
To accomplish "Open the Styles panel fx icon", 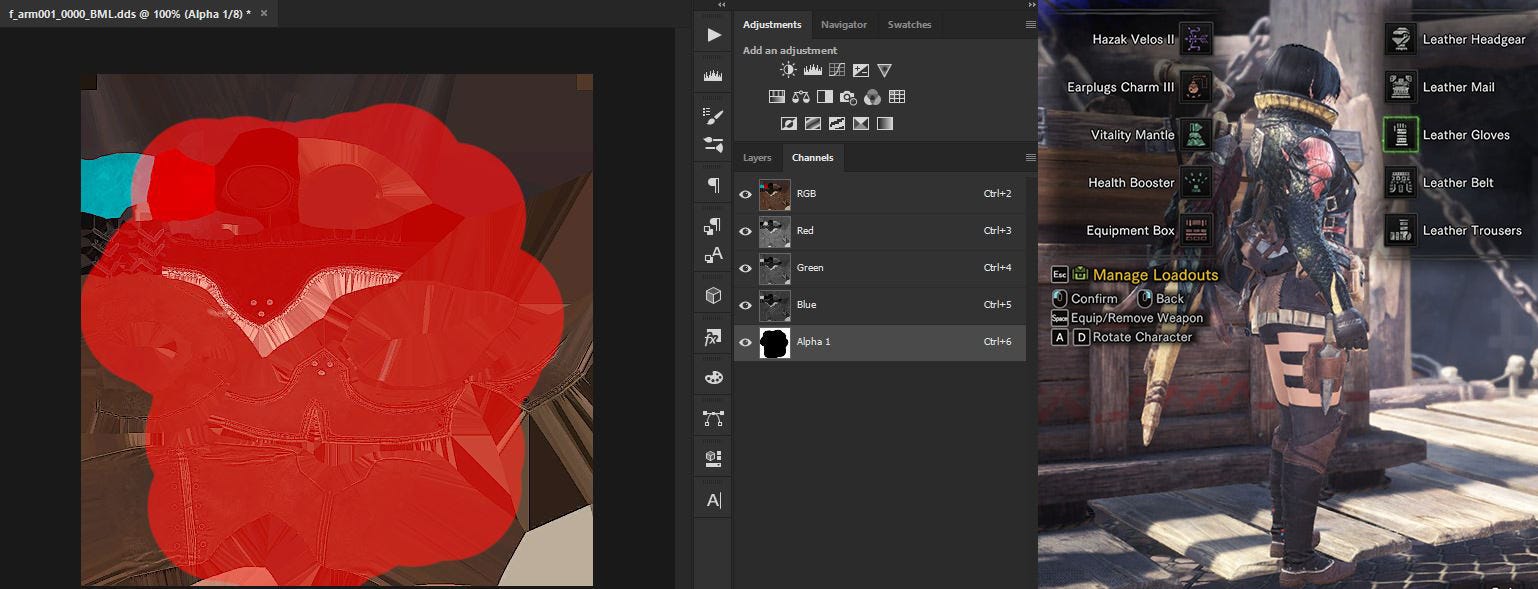I will (713, 338).
